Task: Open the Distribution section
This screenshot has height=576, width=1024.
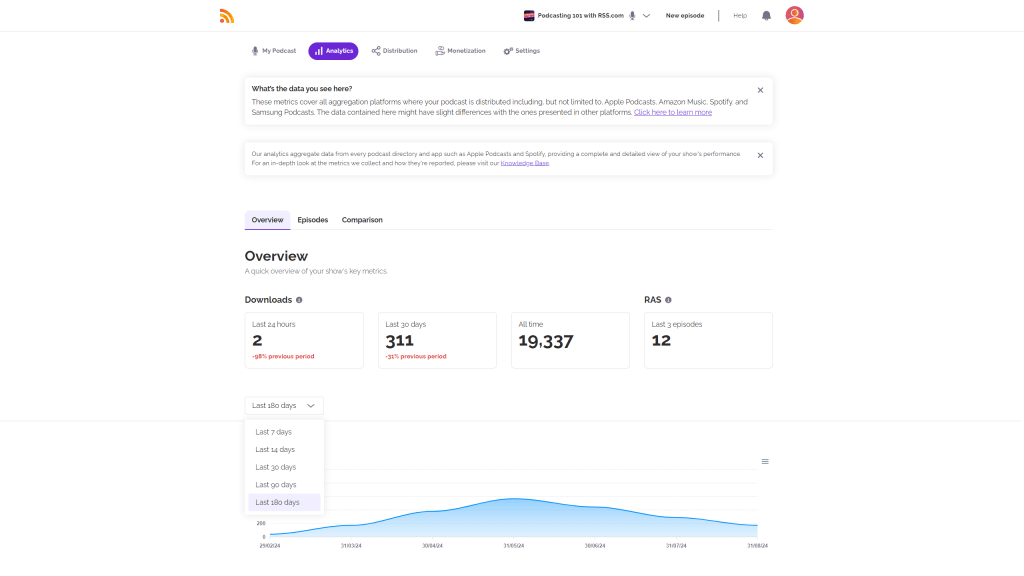Action: [394, 51]
